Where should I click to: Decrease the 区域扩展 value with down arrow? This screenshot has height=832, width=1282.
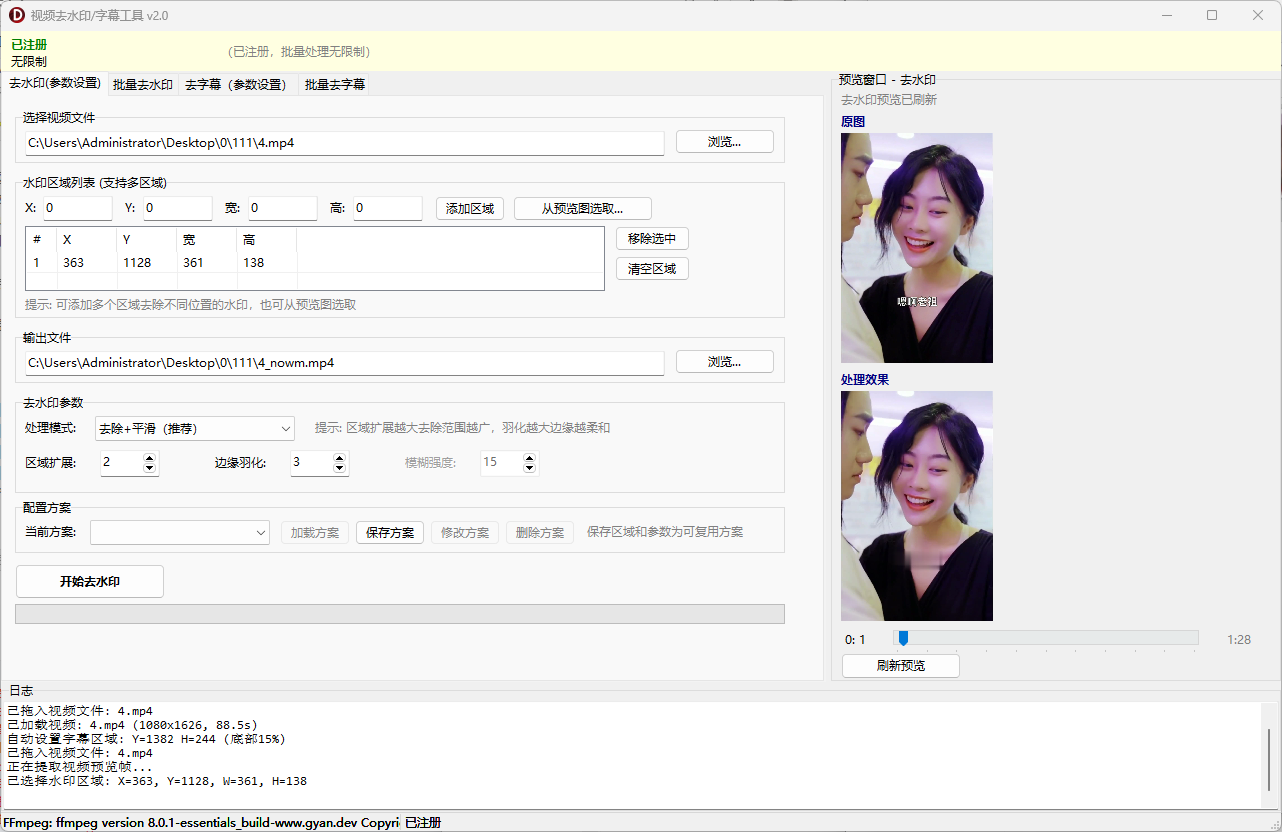pyautogui.click(x=150, y=468)
